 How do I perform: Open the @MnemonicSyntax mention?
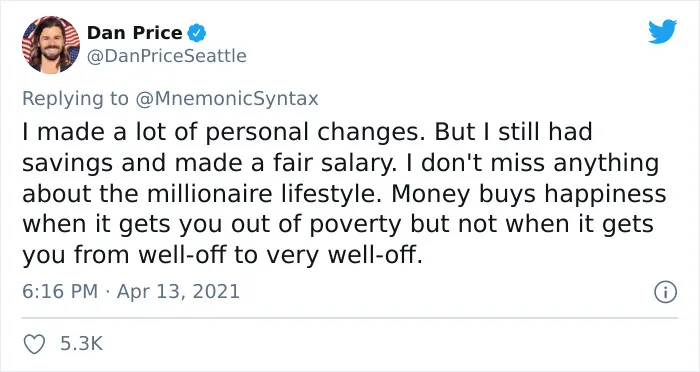pos(227,99)
